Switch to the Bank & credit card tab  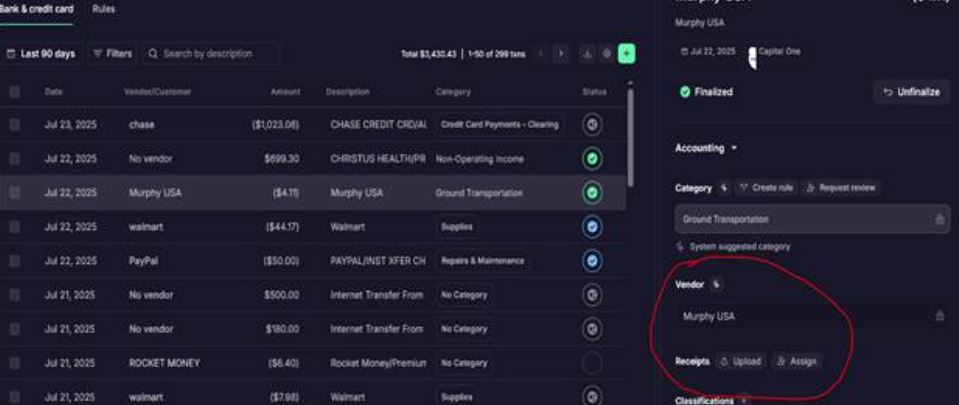[x=37, y=10]
